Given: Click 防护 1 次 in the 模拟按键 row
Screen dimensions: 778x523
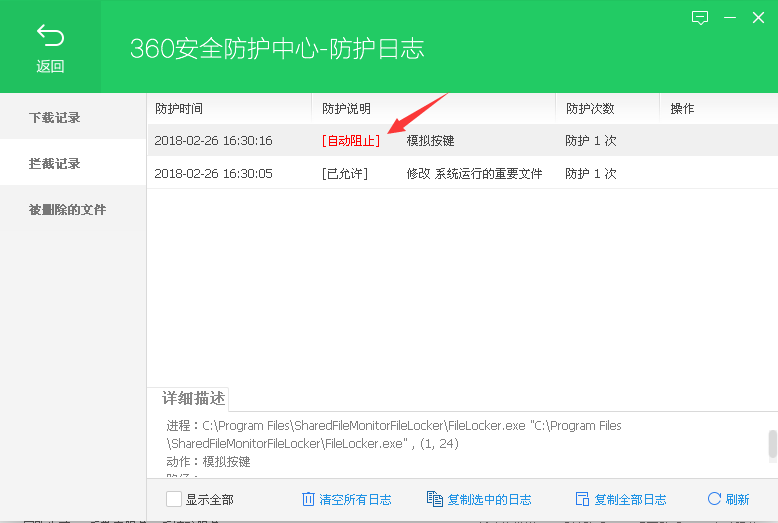Looking at the screenshot, I should click(590, 141).
